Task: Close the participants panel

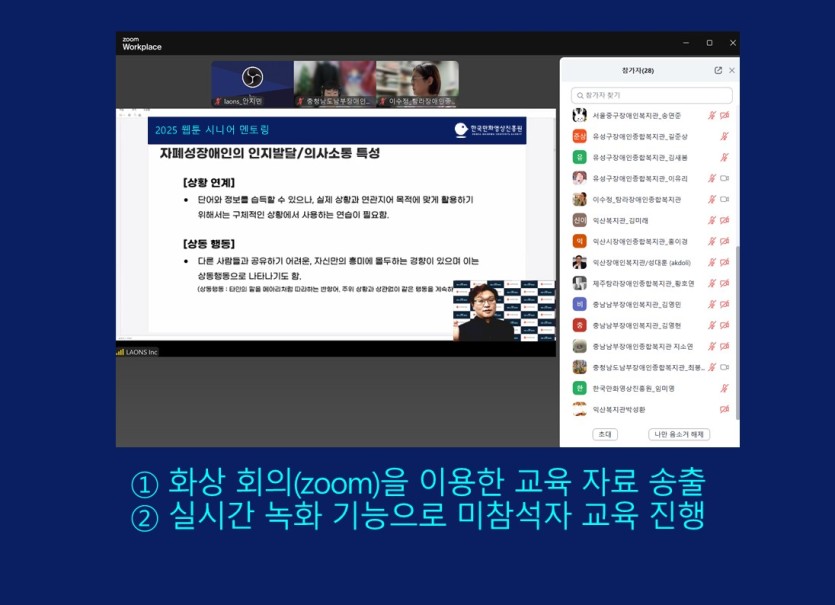Action: pos(732,71)
